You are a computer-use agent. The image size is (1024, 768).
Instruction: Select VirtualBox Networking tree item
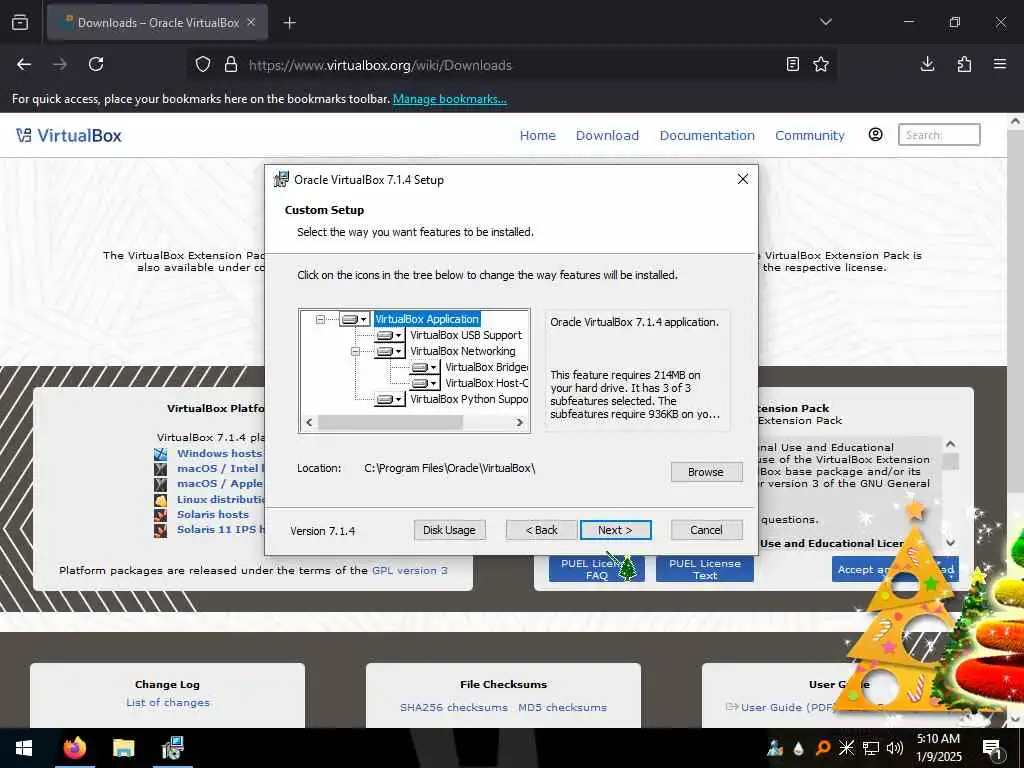[x=462, y=351]
